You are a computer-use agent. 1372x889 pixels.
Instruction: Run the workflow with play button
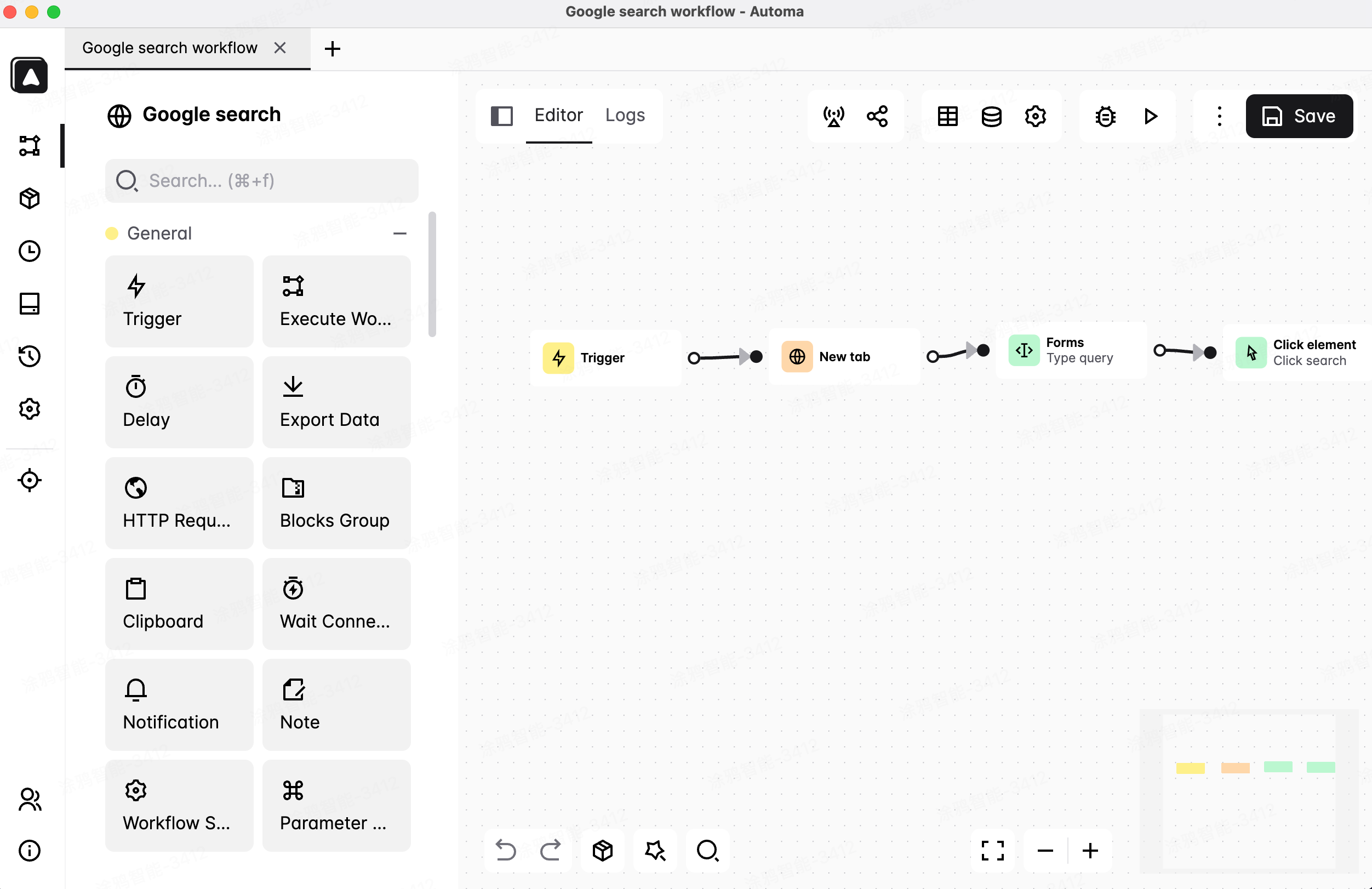pyautogui.click(x=1151, y=116)
